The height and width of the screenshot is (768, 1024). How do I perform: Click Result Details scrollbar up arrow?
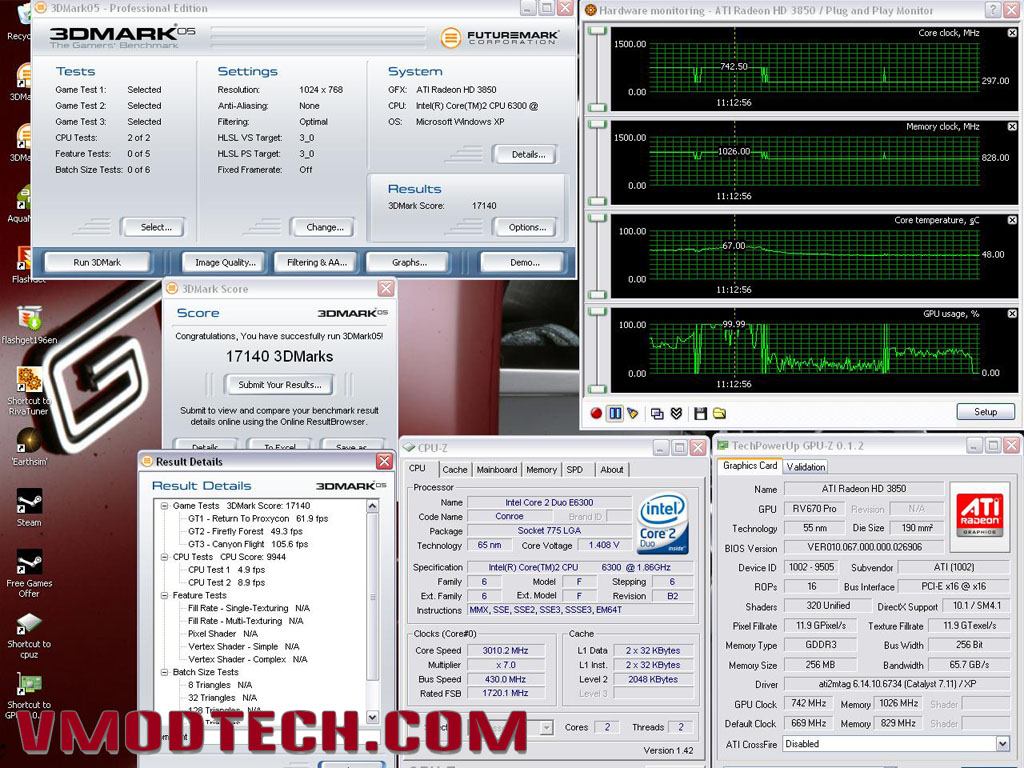point(372,505)
